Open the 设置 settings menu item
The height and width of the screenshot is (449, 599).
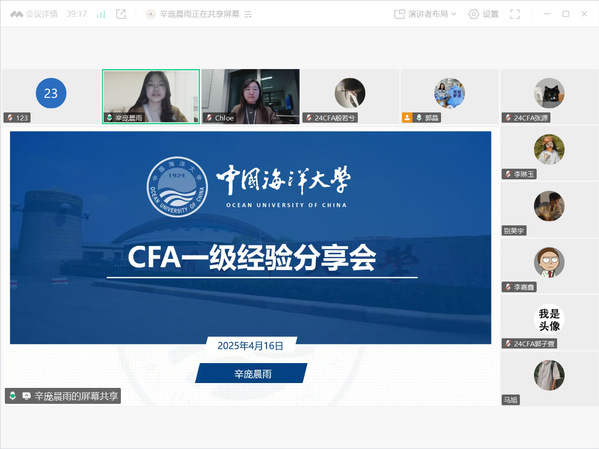[491, 14]
